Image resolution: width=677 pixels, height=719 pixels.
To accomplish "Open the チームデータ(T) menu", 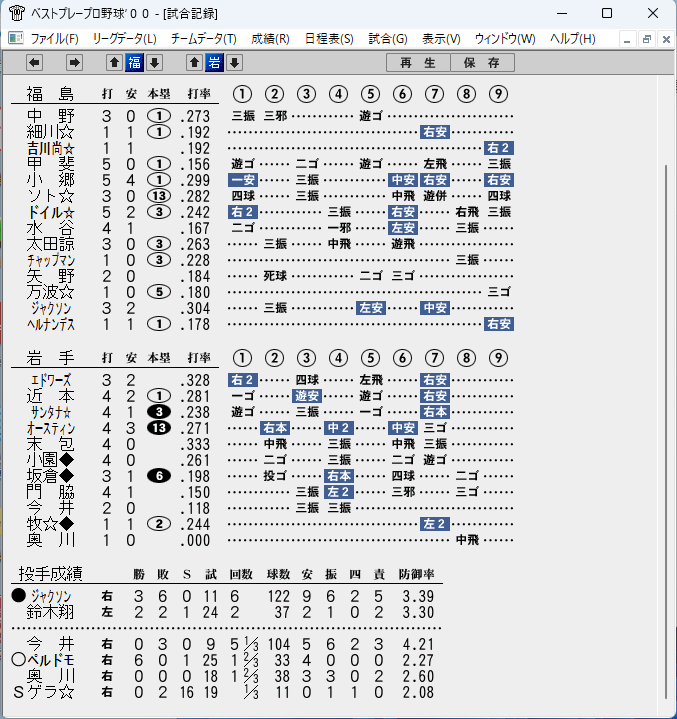I will [x=204, y=39].
